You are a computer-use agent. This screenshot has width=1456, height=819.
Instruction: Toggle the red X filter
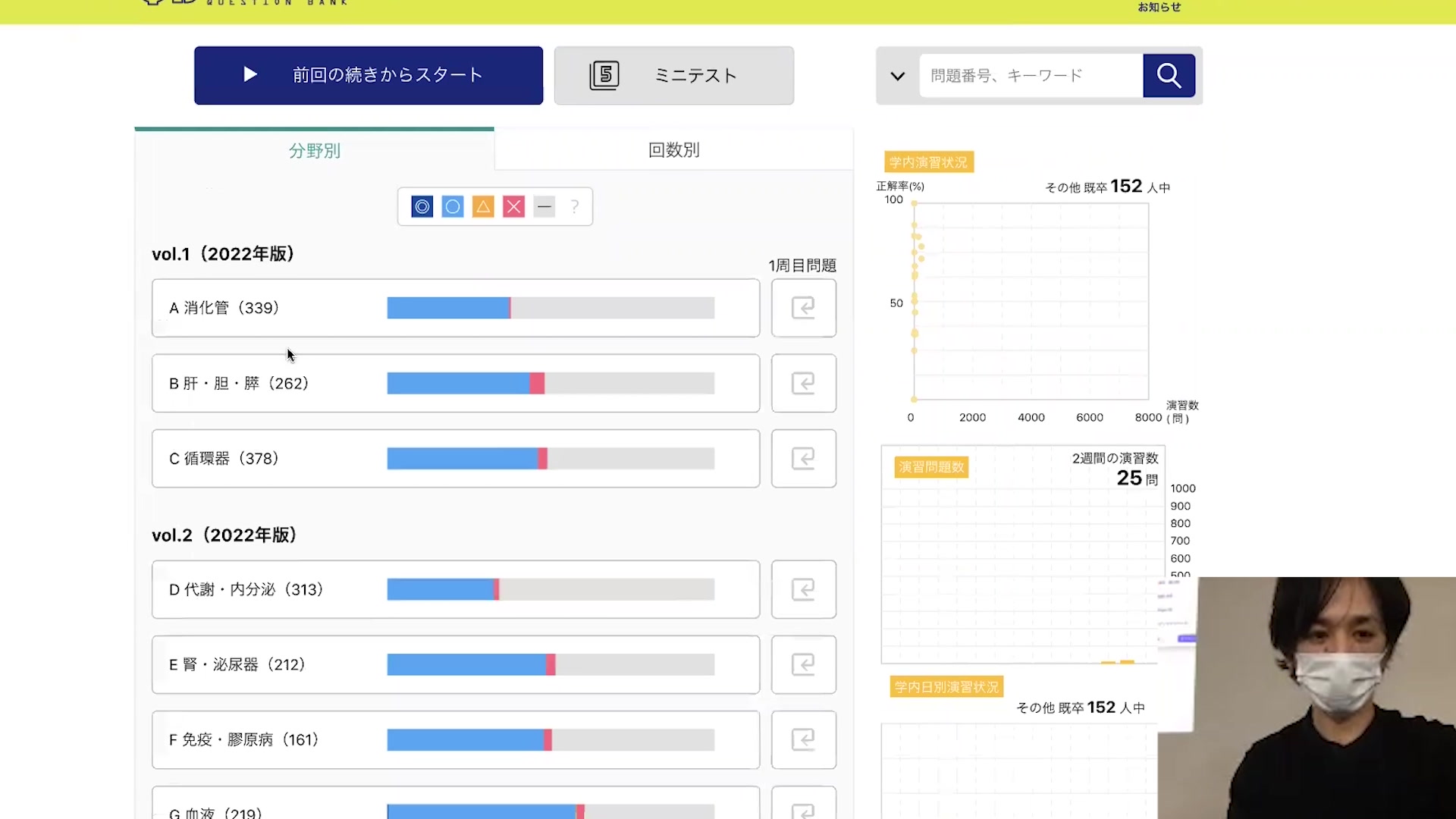513,206
